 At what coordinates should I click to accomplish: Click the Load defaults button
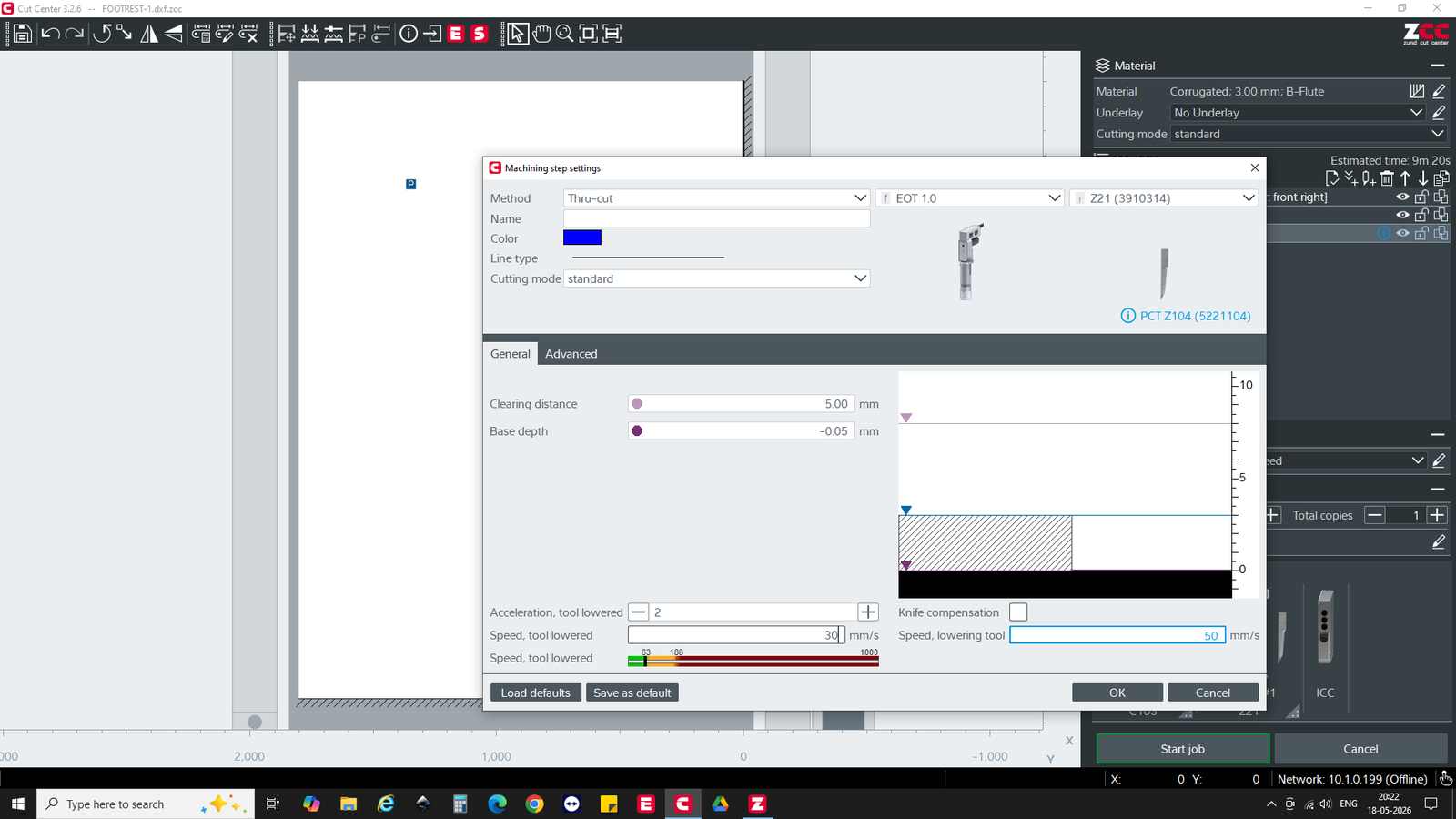click(535, 693)
